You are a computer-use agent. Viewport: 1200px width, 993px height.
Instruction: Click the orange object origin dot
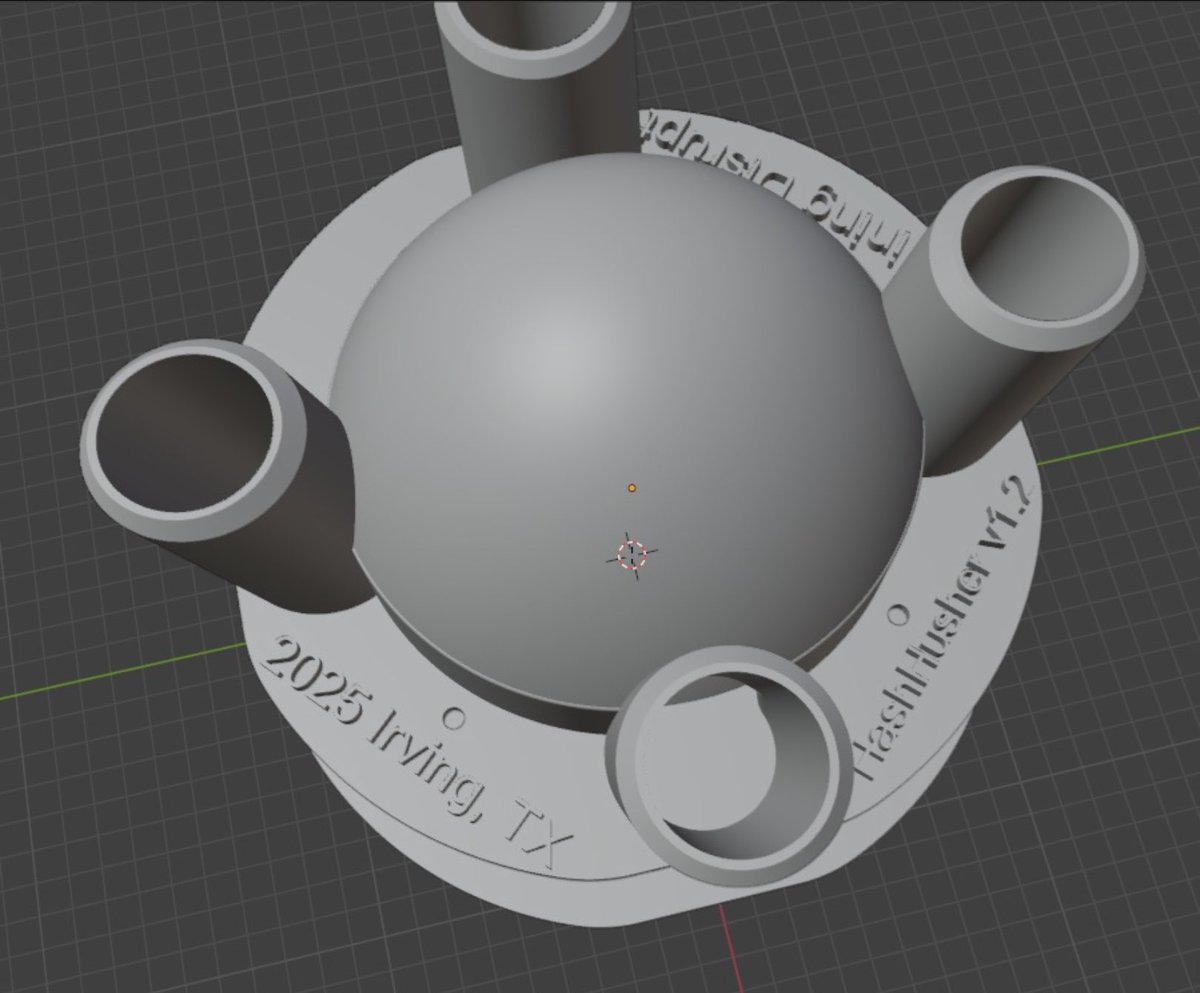[x=632, y=488]
